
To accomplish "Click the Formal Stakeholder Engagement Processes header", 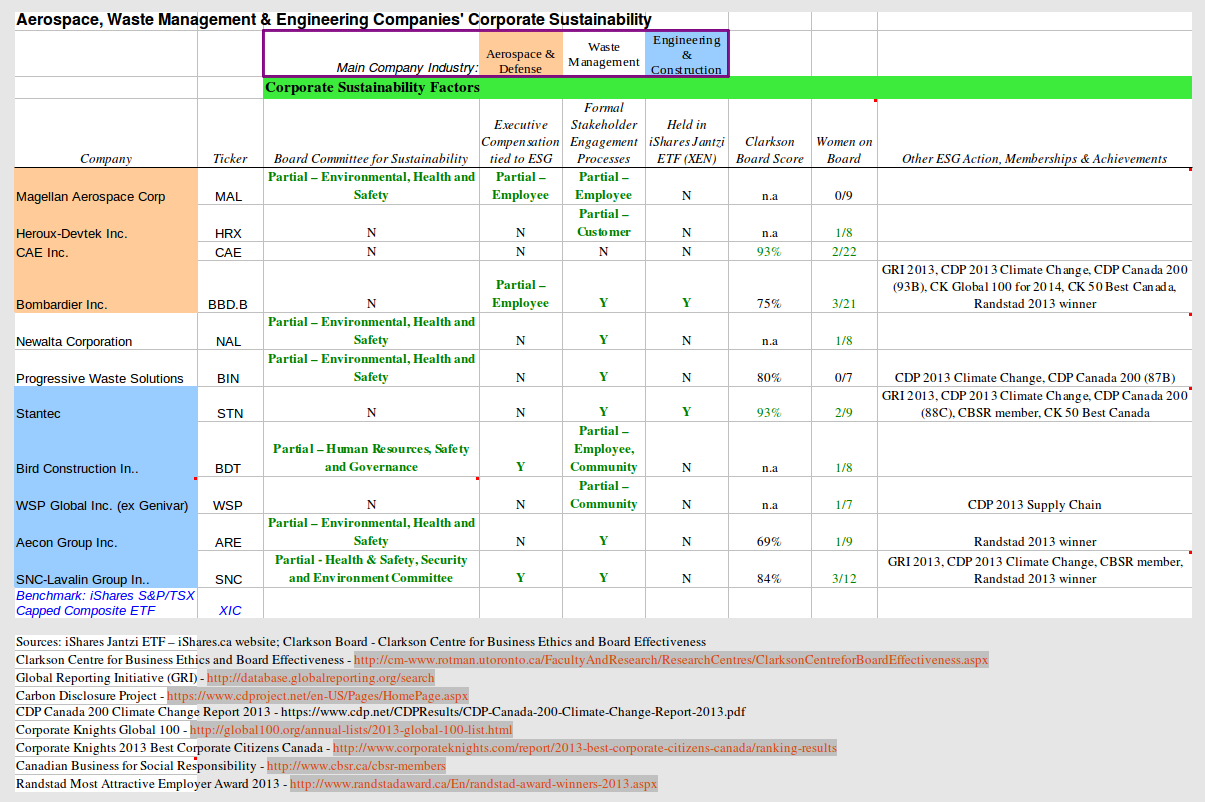I will coord(604,133).
